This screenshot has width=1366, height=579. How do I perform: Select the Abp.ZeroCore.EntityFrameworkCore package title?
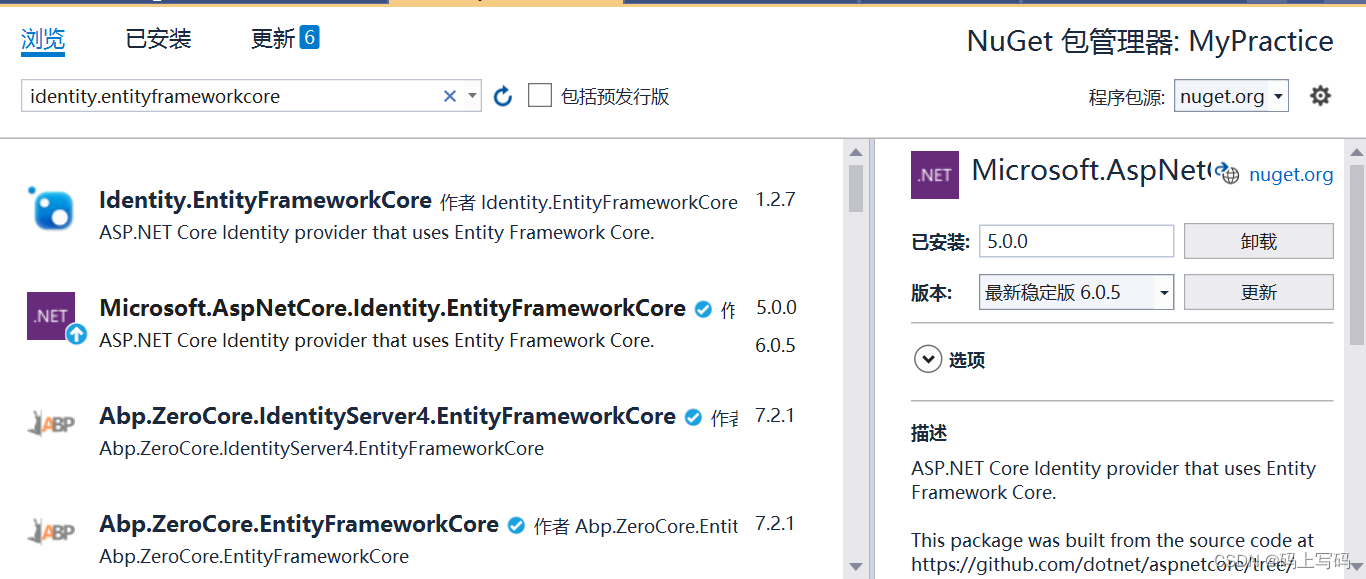coord(299,524)
